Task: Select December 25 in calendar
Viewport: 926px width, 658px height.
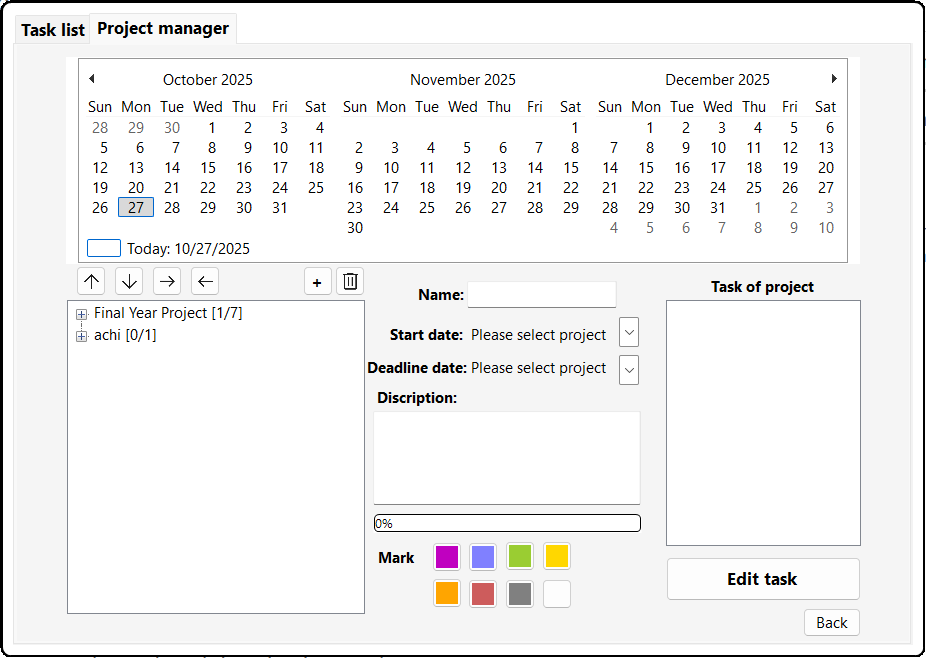Action: point(754,188)
